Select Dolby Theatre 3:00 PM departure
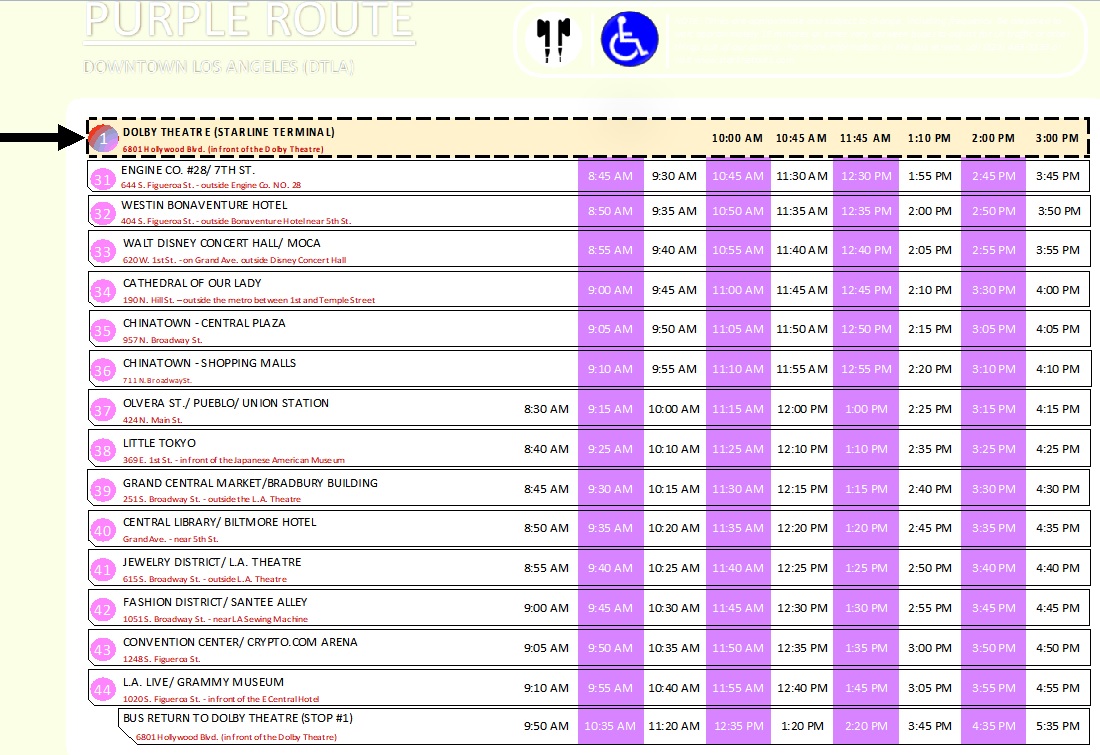This screenshot has height=755, width=1100. pos(1057,138)
